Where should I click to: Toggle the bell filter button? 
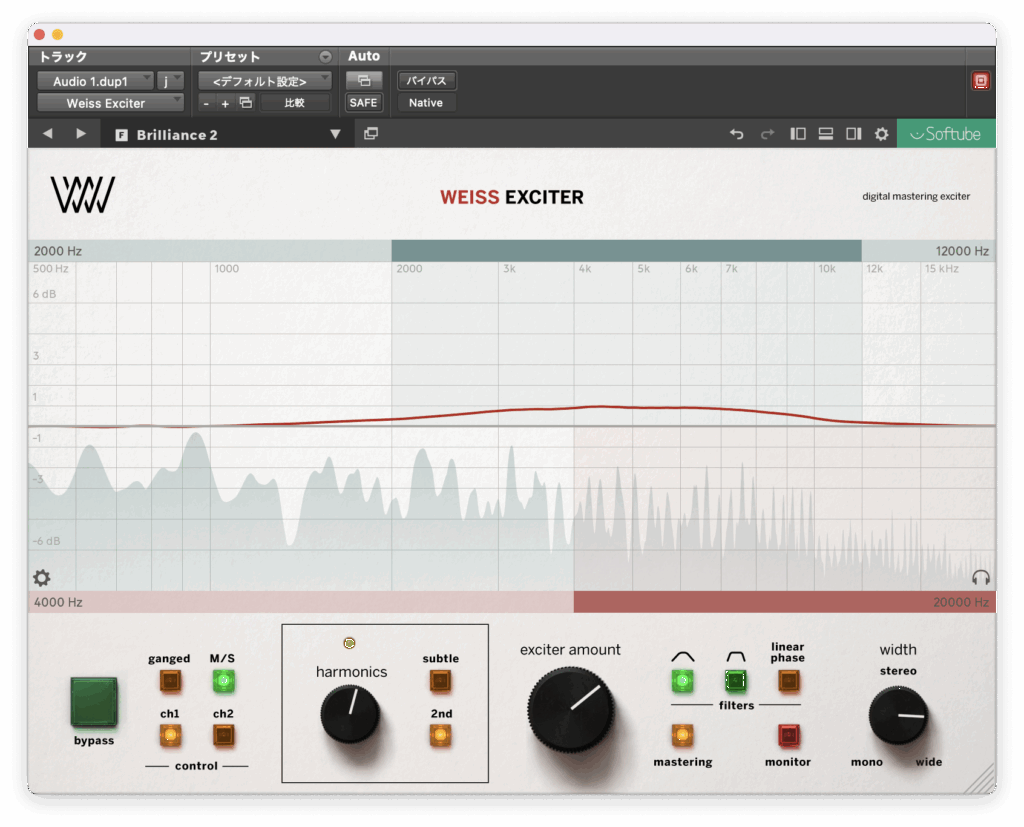click(x=682, y=681)
